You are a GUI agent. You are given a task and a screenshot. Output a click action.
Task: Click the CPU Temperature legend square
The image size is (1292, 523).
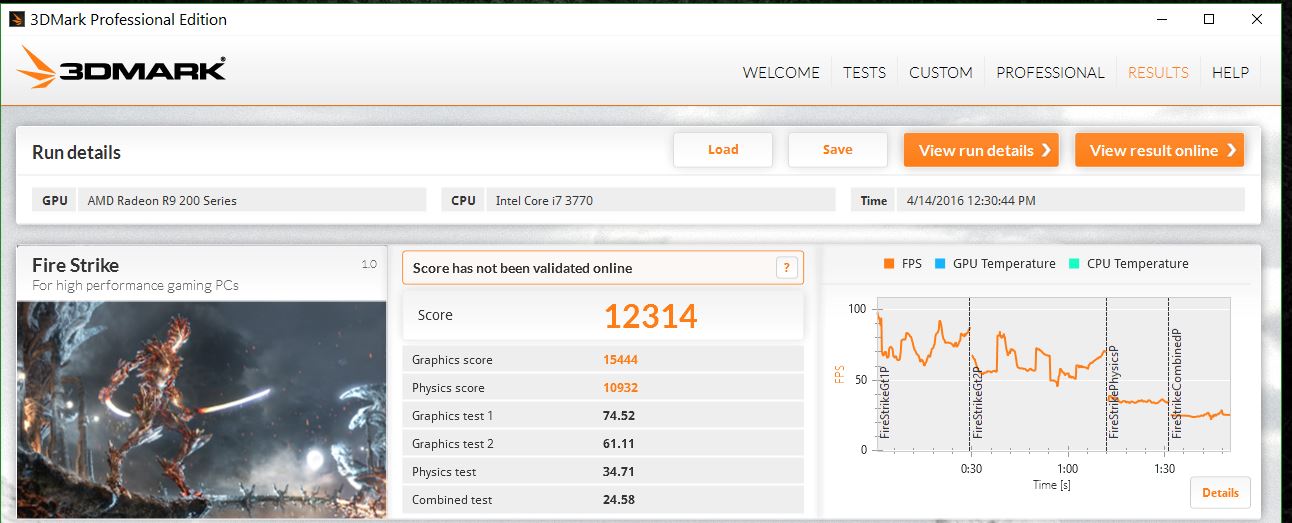pyautogui.click(x=1073, y=264)
